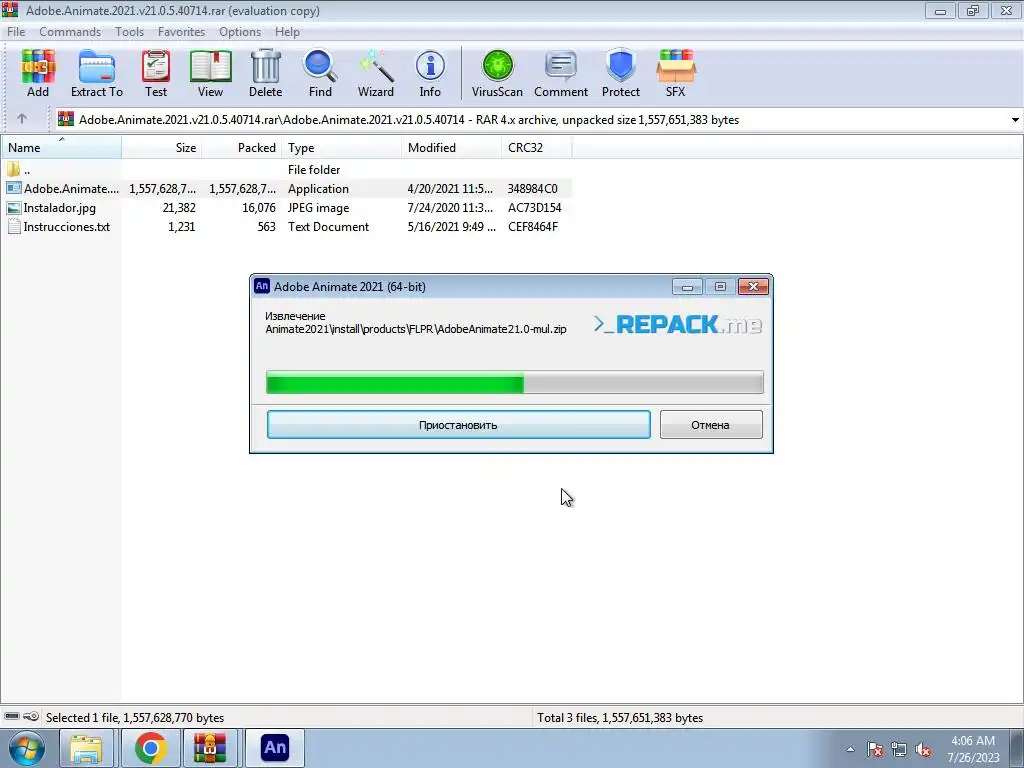1024x768 pixels.
Task: Run the Test archive tool
Action: (x=155, y=73)
